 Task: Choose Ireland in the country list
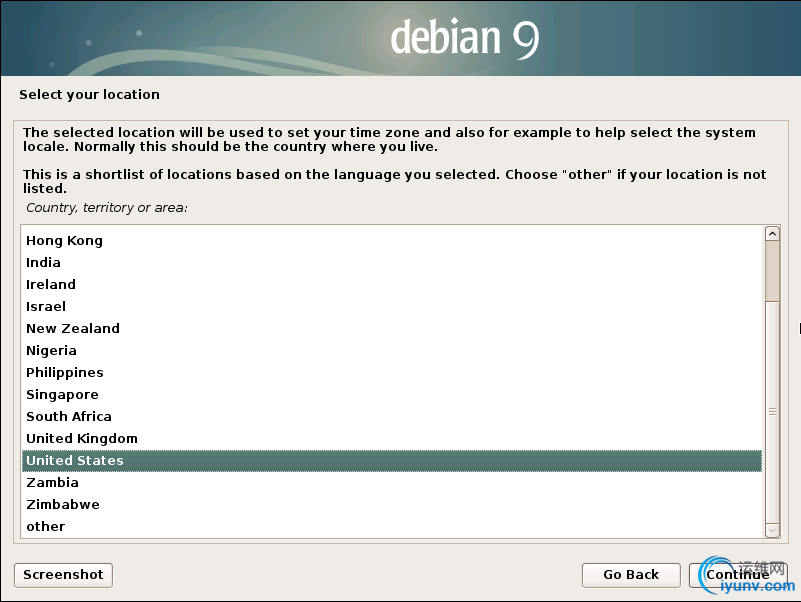pos(392,285)
